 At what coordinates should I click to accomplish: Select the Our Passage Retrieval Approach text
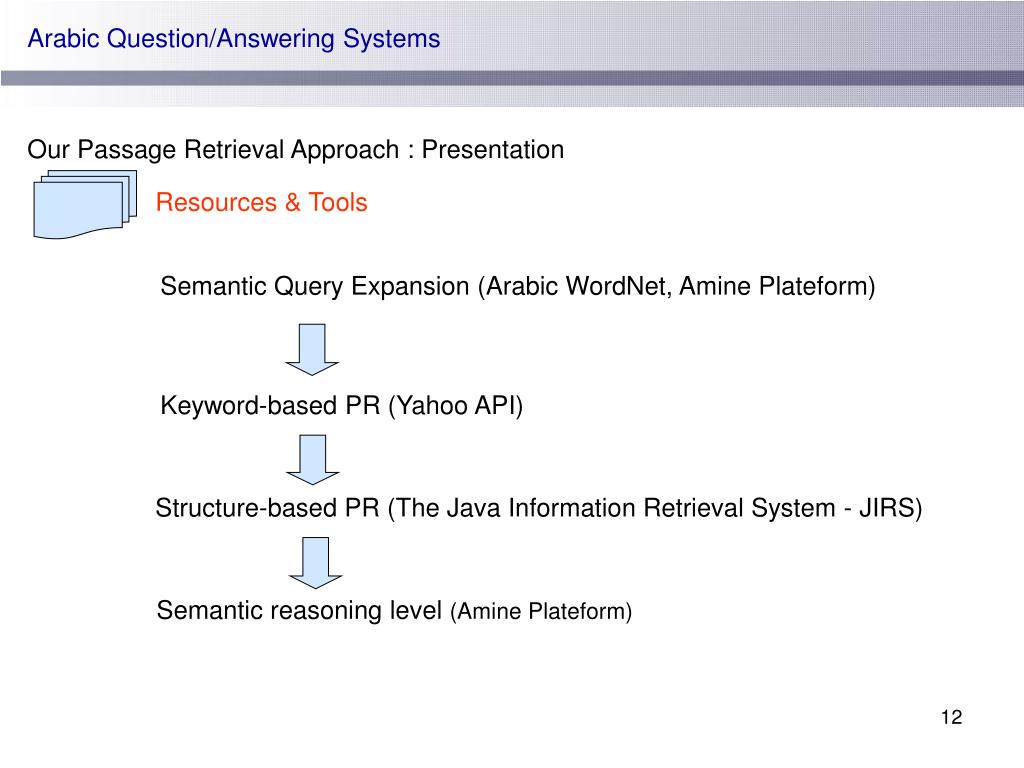click(x=213, y=150)
